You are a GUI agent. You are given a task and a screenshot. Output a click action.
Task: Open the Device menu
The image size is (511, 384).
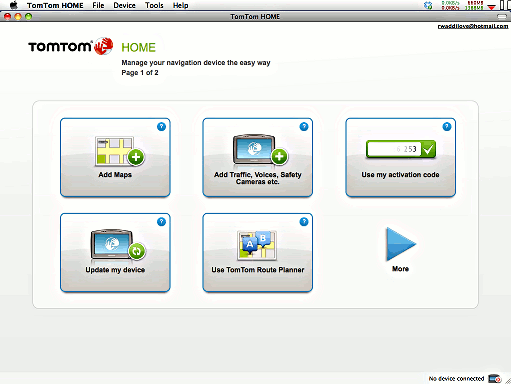pos(124,5)
